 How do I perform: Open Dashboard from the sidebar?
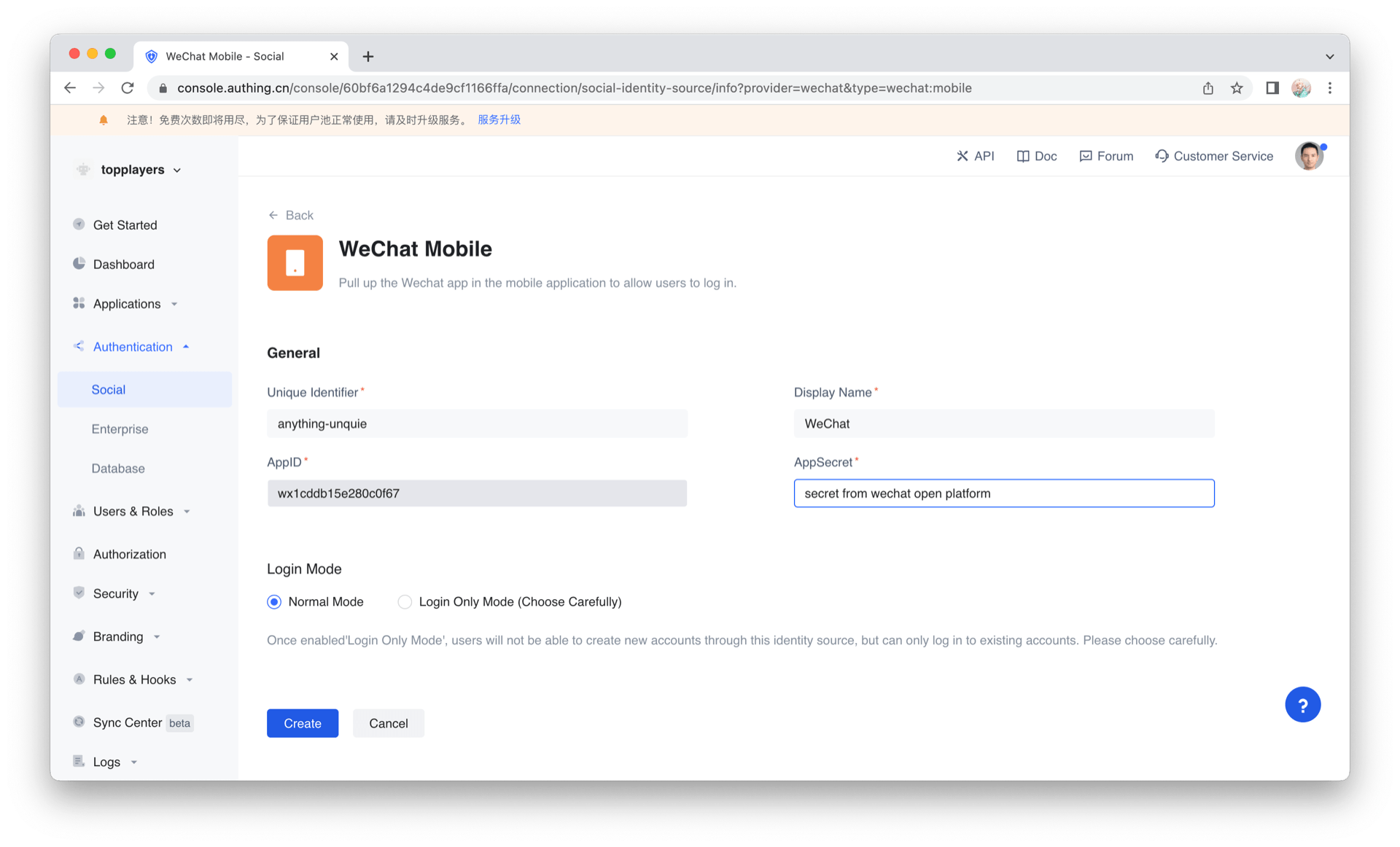click(x=123, y=265)
